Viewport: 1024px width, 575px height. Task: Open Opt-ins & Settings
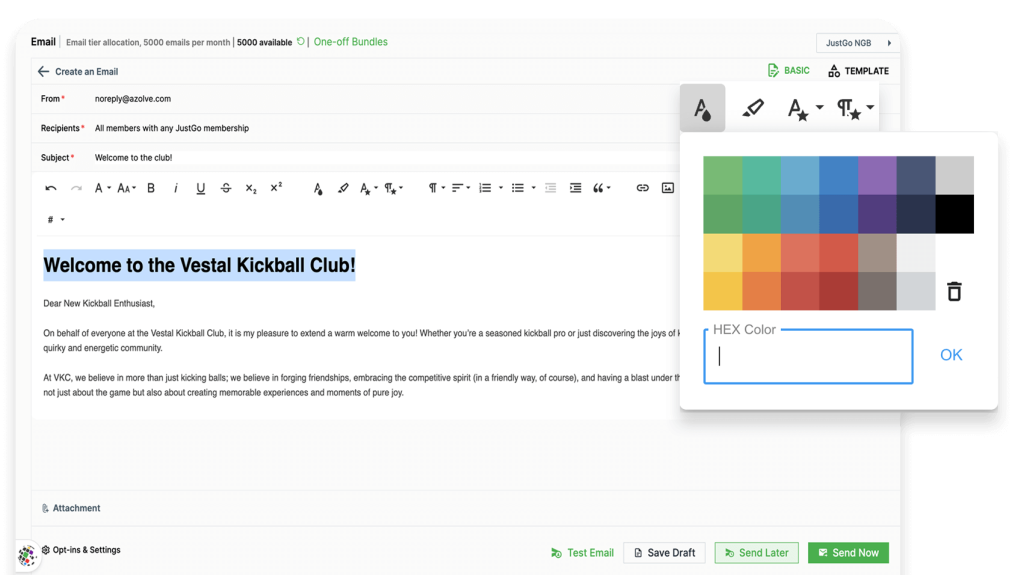(x=81, y=550)
